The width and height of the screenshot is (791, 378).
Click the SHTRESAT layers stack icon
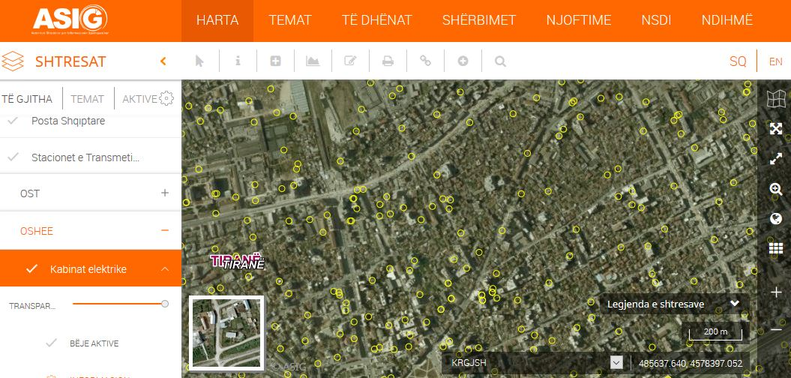click(13, 61)
